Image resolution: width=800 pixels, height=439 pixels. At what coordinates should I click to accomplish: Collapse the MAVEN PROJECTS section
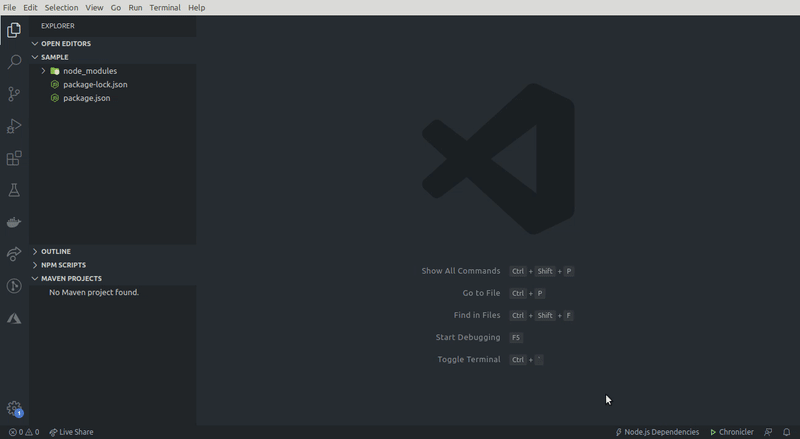tap(35, 278)
